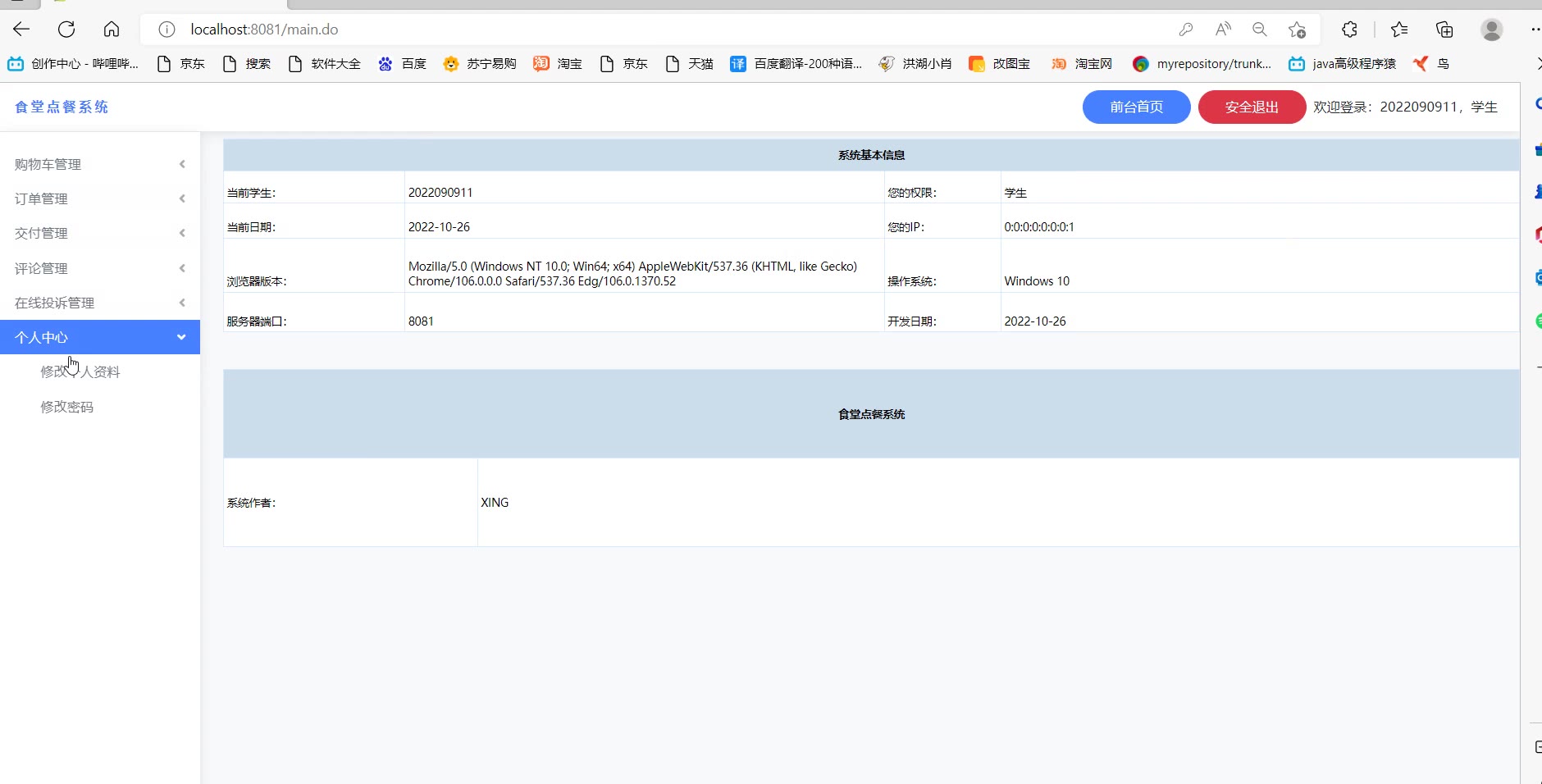
Task: Open the Collections icon in toolbar
Action: [x=1444, y=30]
